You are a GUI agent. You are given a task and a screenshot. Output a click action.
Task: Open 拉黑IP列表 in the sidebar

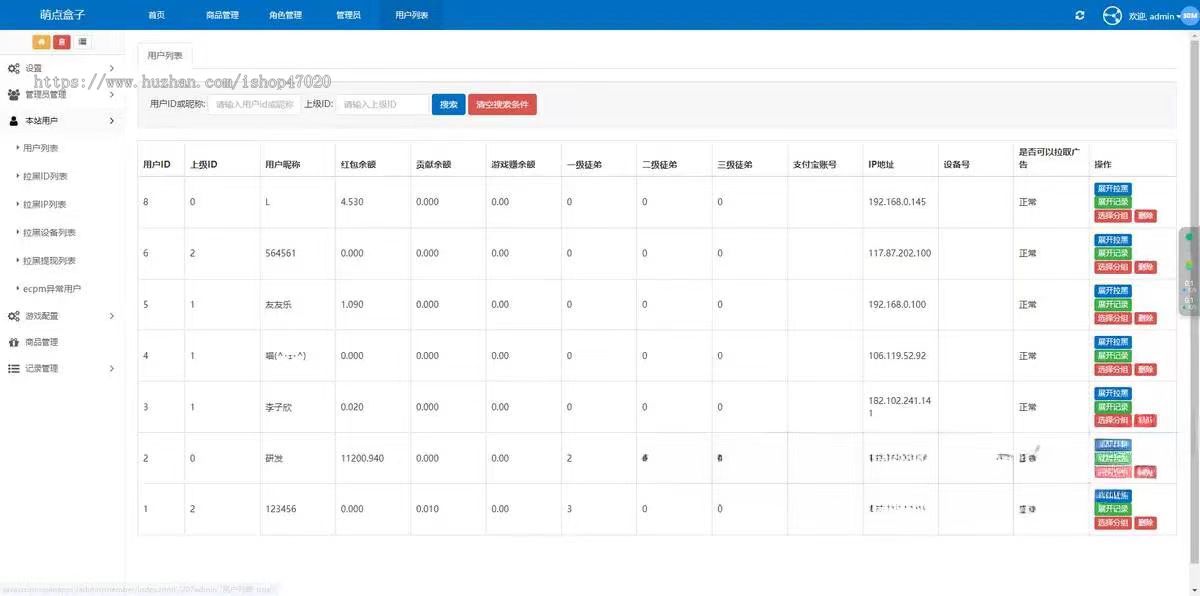pos(45,204)
